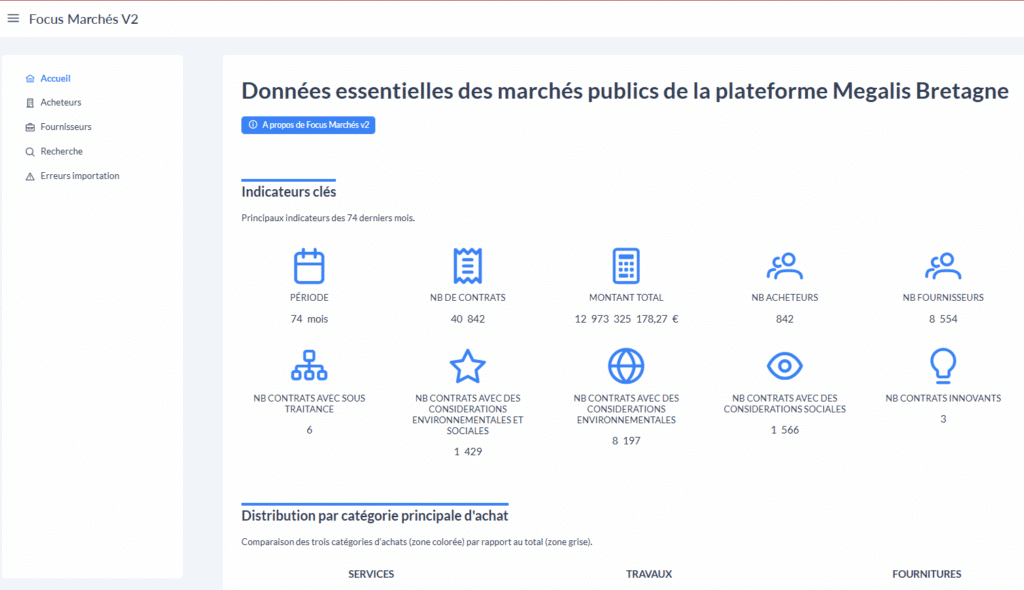This screenshot has width=1024, height=590.
Task: Click the receipt icon for Nb de contrats
Action: point(468,266)
